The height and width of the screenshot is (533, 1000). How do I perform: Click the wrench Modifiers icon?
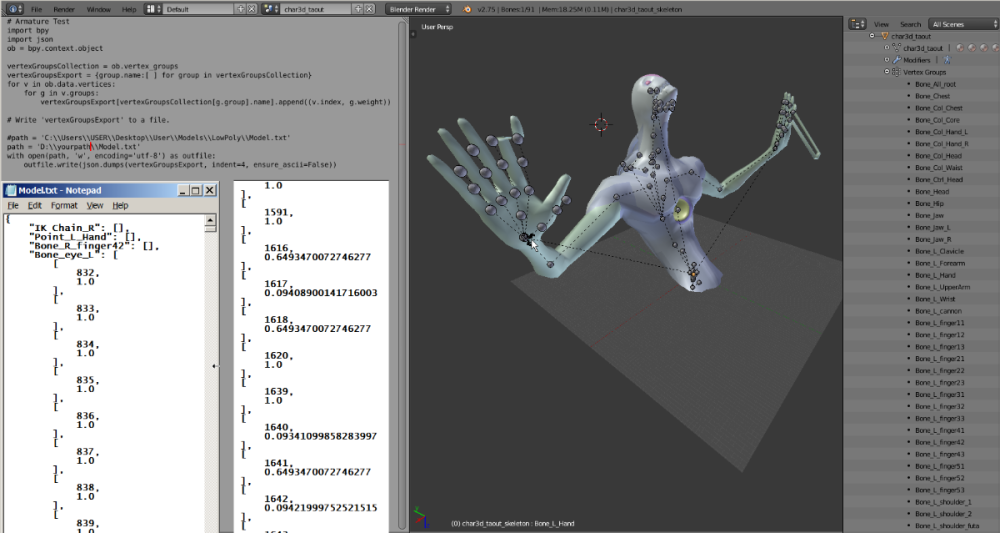click(897, 60)
